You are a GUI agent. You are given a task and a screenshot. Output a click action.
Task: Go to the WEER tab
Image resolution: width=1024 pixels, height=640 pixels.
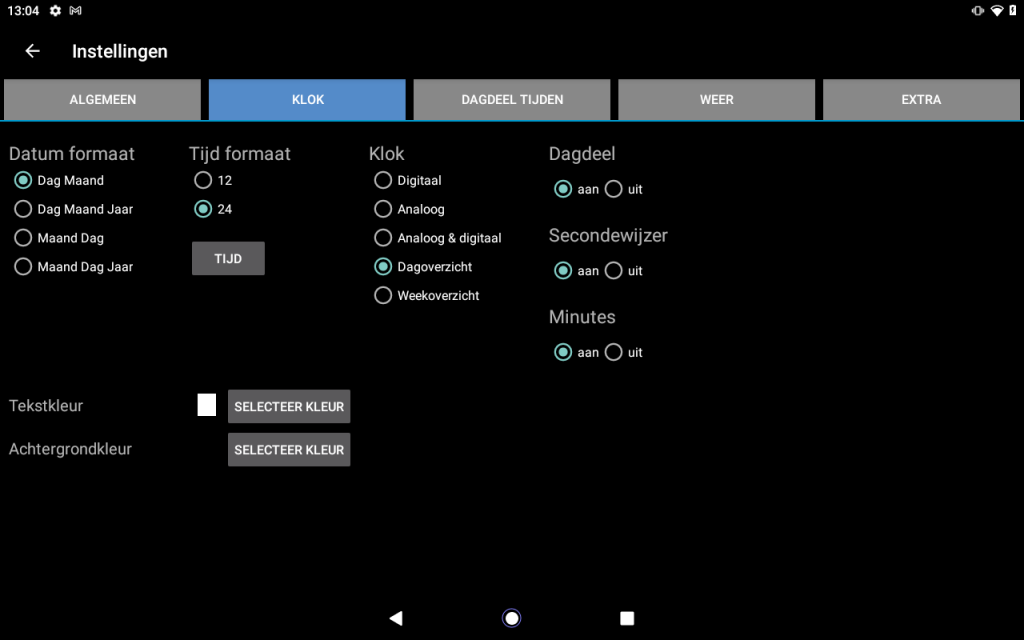[x=716, y=100]
